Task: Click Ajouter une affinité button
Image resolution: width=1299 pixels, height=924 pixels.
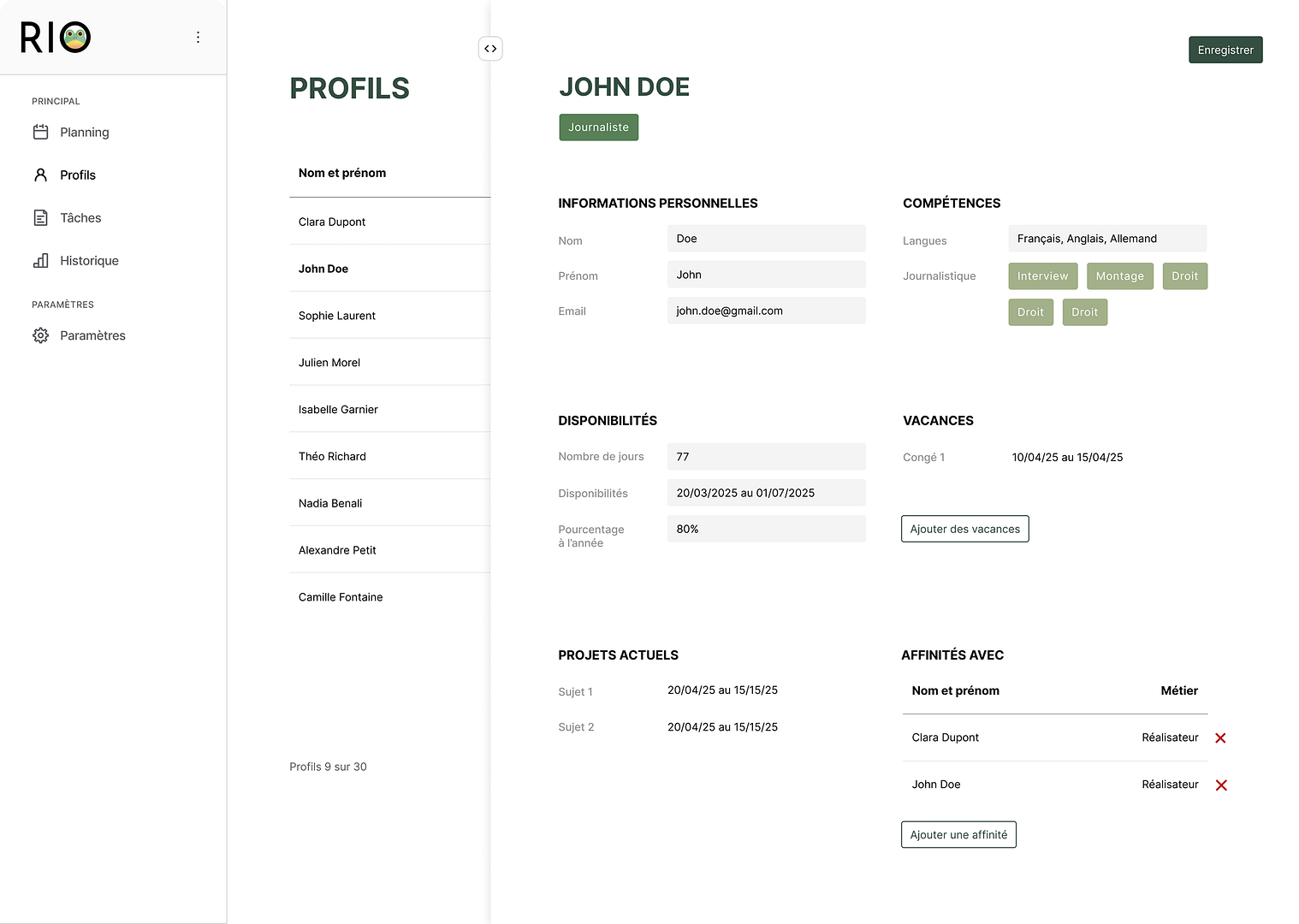Action: 958,835
